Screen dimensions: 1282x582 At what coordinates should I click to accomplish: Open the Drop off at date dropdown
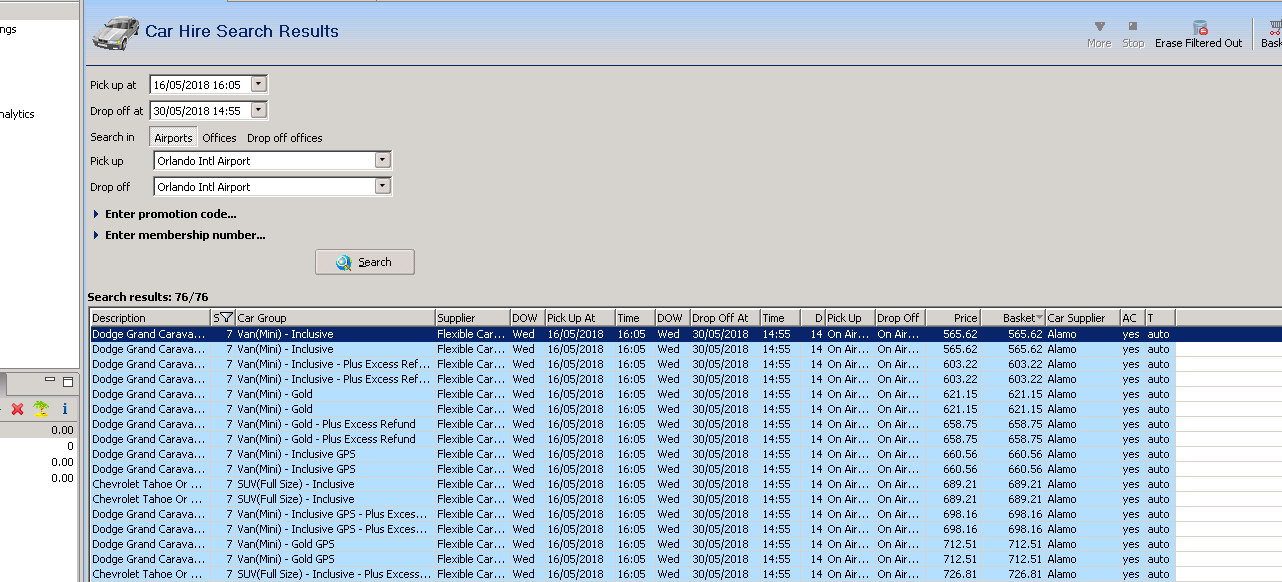[x=259, y=111]
